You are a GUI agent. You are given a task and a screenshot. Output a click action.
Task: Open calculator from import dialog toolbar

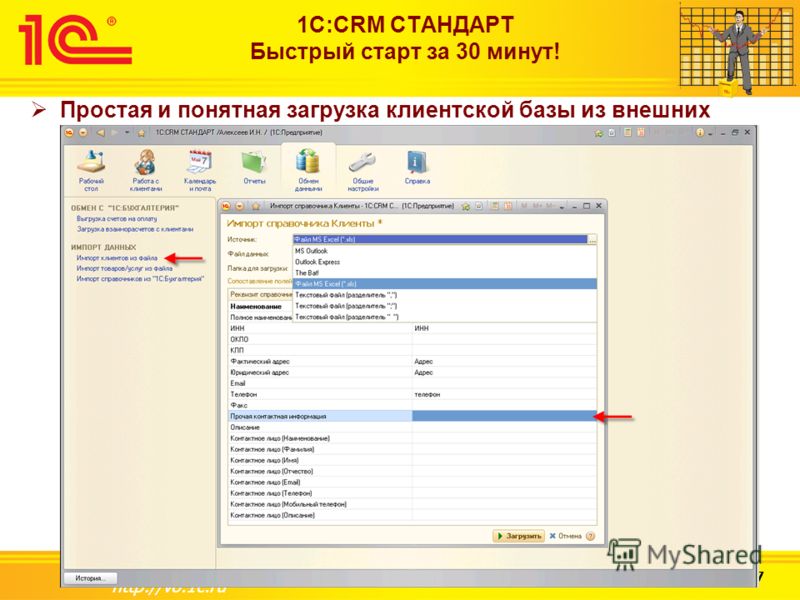(x=494, y=206)
